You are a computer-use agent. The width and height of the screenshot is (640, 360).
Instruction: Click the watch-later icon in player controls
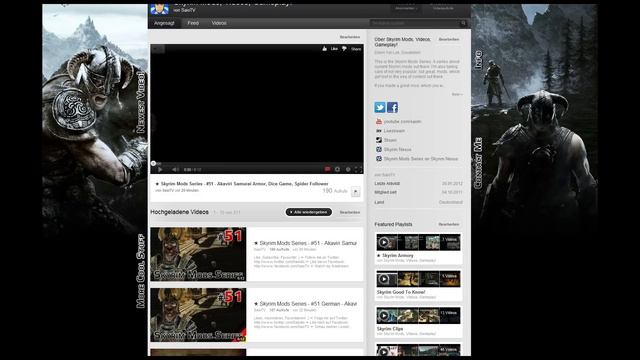338,169
